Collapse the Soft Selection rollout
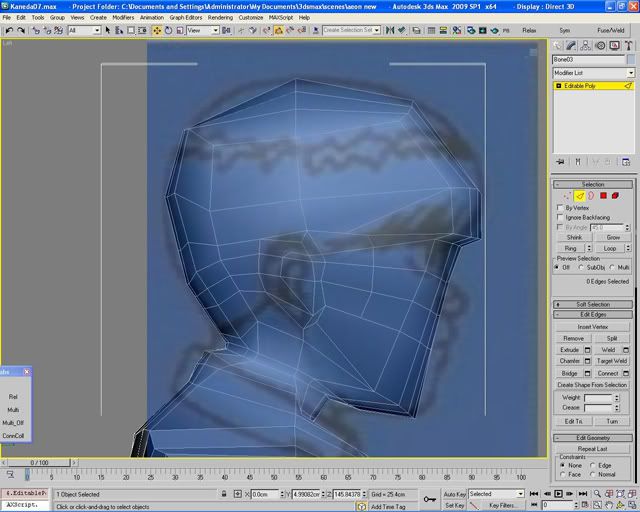This screenshot has height=512, width=640. 593,304
